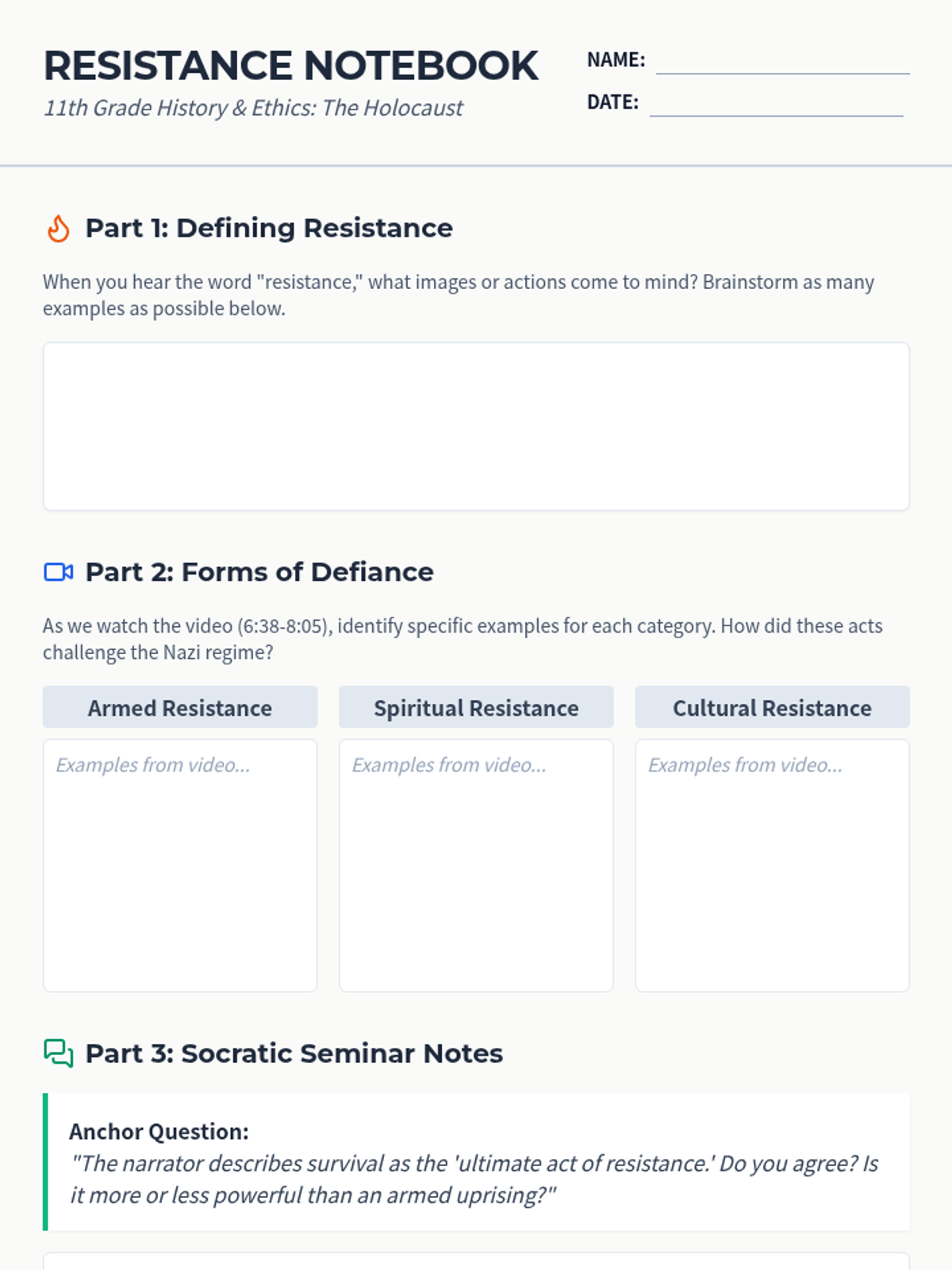The image size is (952, 1270).
Task: Click the chat bubbles icon beside Part 3
Action: (58, 1053)
